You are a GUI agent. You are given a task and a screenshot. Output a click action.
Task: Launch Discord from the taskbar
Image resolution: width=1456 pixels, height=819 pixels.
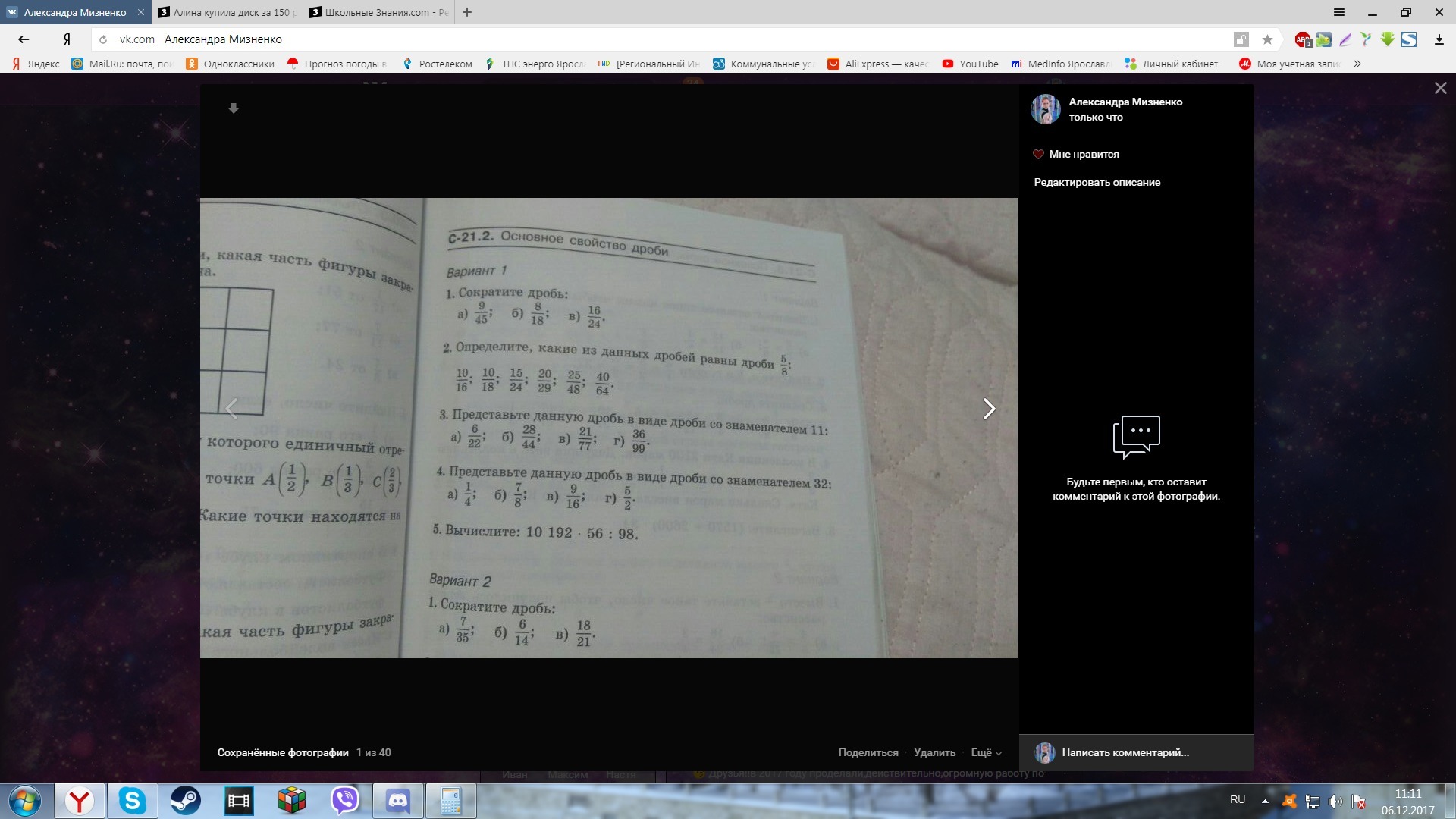click(398, 801)
